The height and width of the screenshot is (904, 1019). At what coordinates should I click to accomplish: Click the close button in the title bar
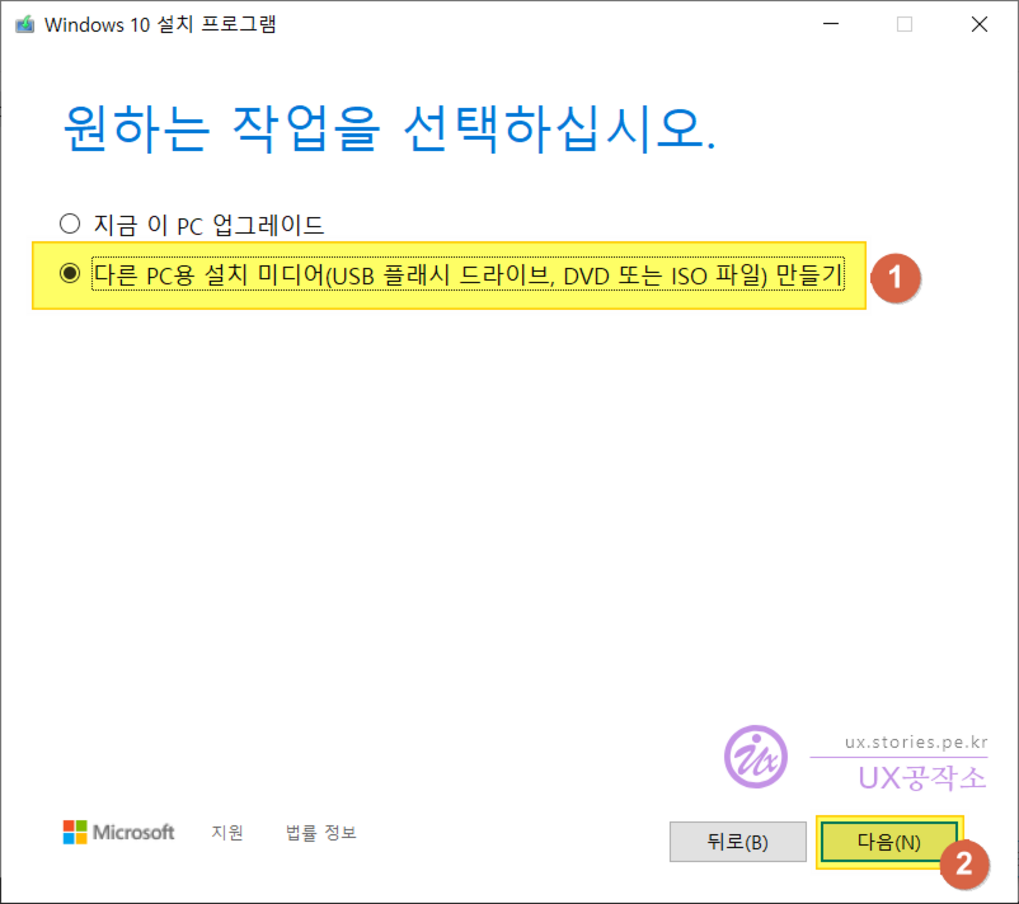(x=979, y=23)
